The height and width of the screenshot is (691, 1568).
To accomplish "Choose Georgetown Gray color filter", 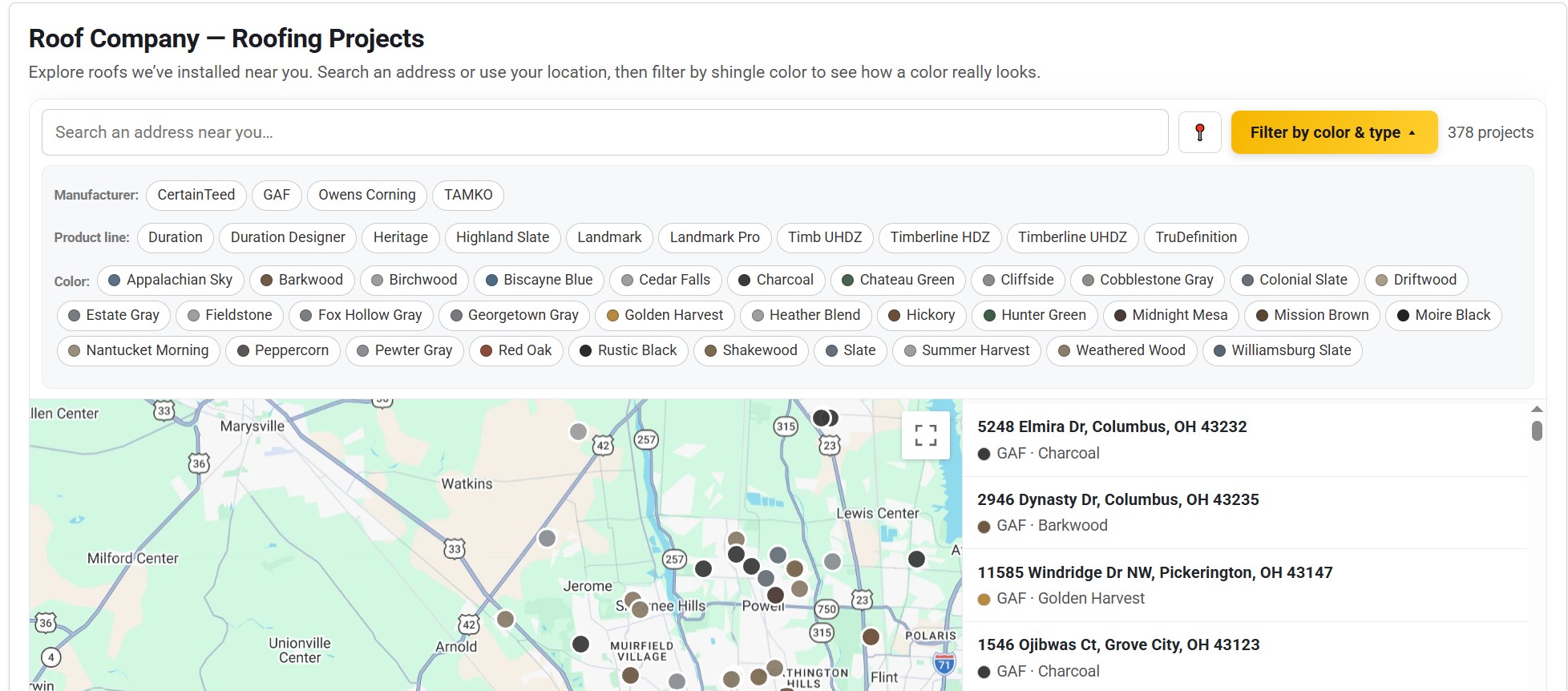I will pyautogui.click(x=515, y=315).
